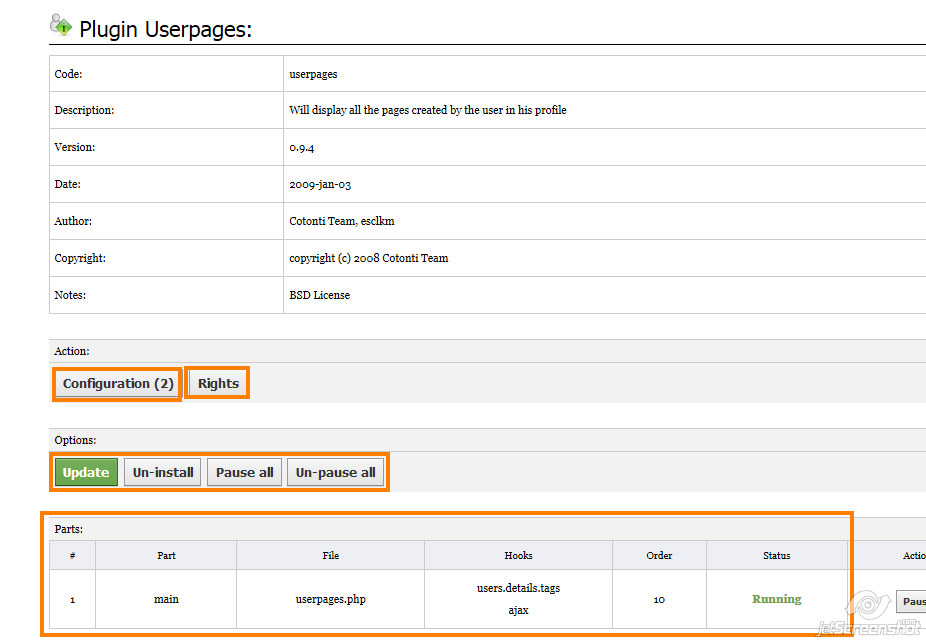Click the users.details.tags hook entry
The width and height of the screenshot is (926, 642).
(518, 588)
